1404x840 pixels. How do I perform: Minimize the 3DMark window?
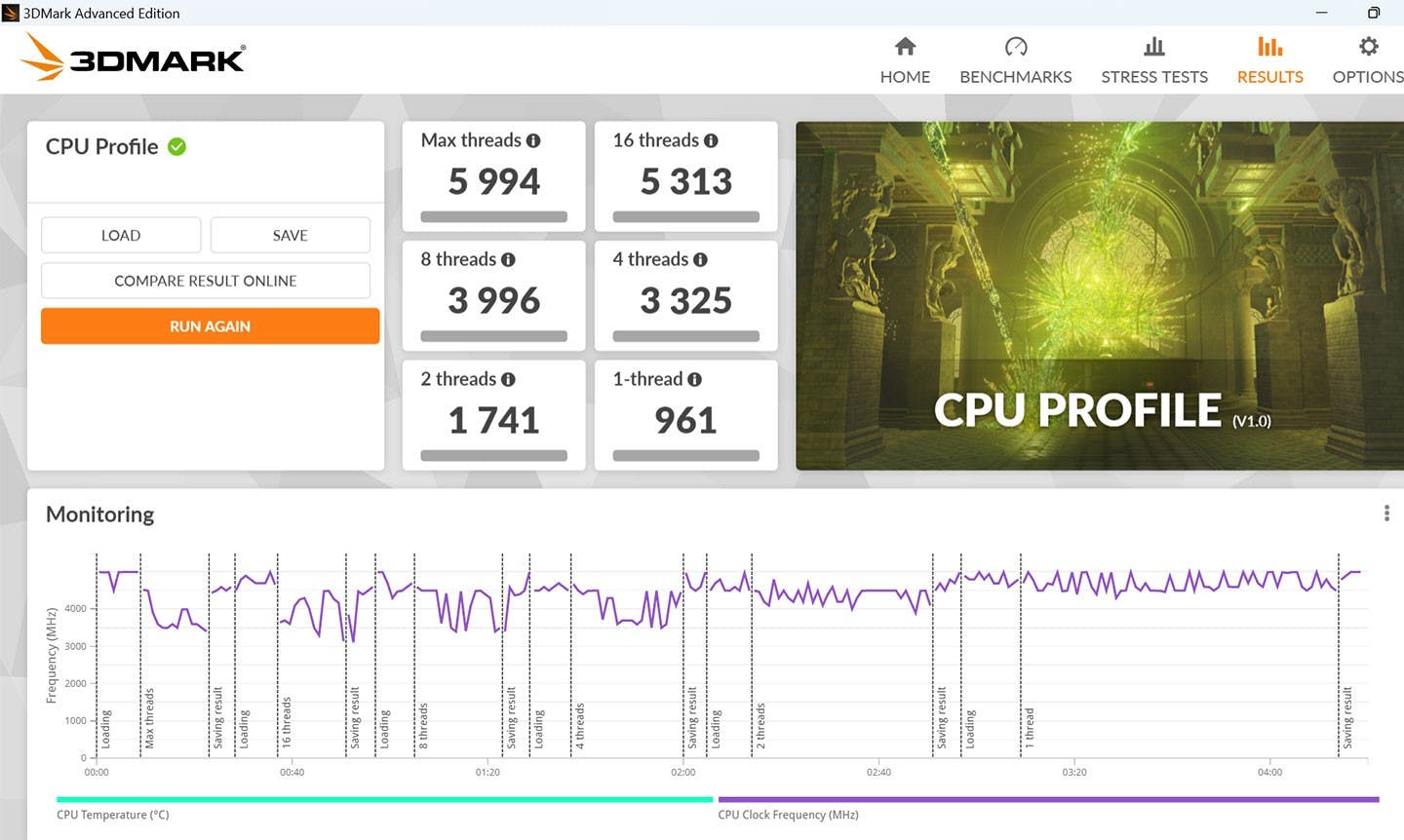pyautogui.click(x=1322, y=13)
